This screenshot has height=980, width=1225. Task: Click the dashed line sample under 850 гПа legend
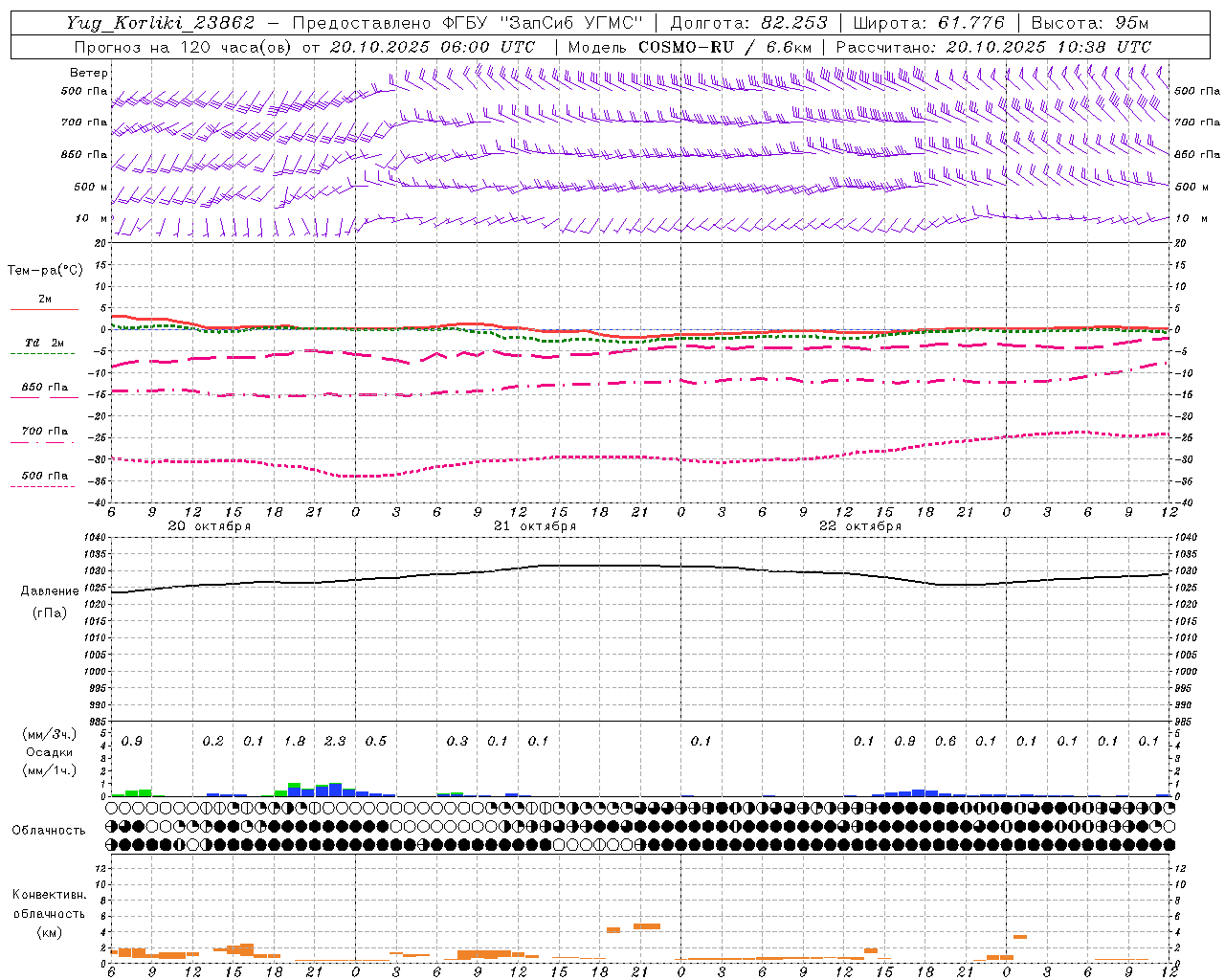(x=42, y=398)
